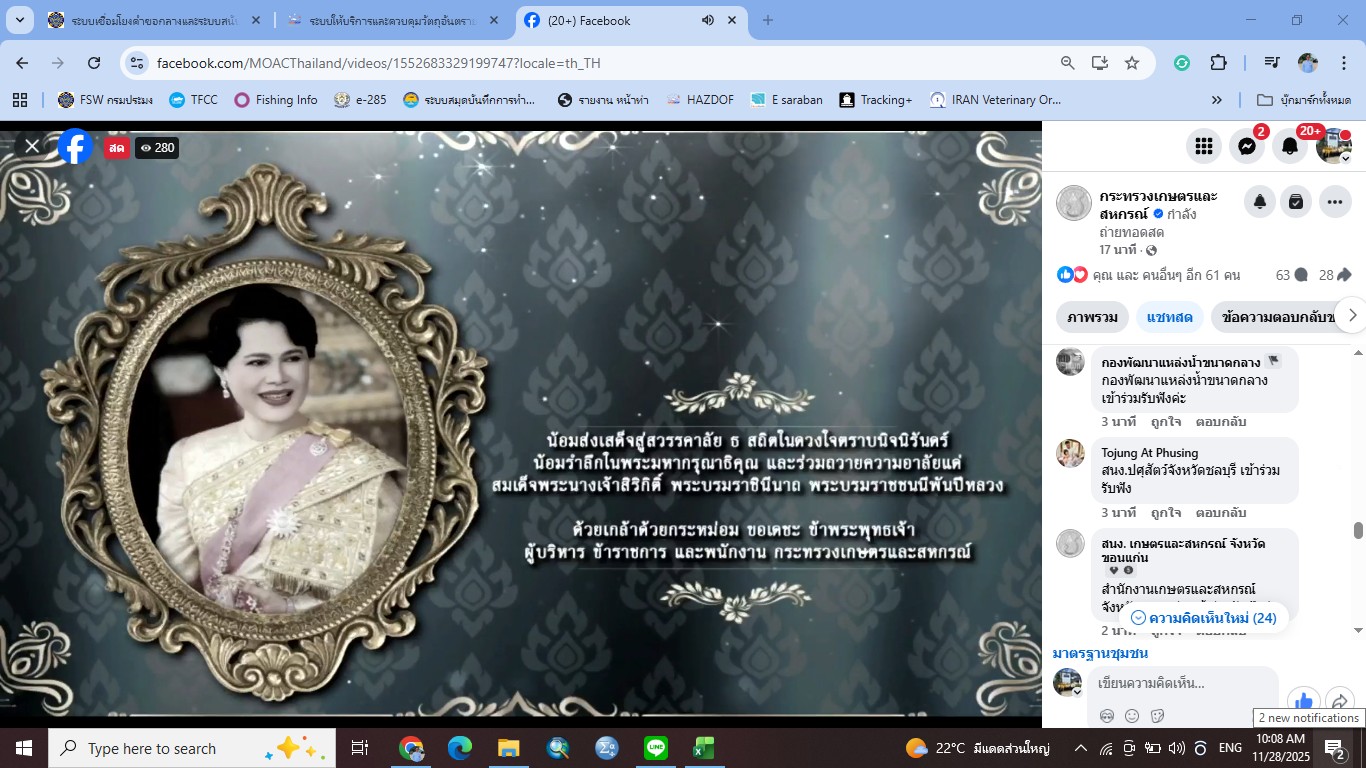Open the Facebook notifications bell in the header
Screen dimensions: 1366x768
[1290, 146]
